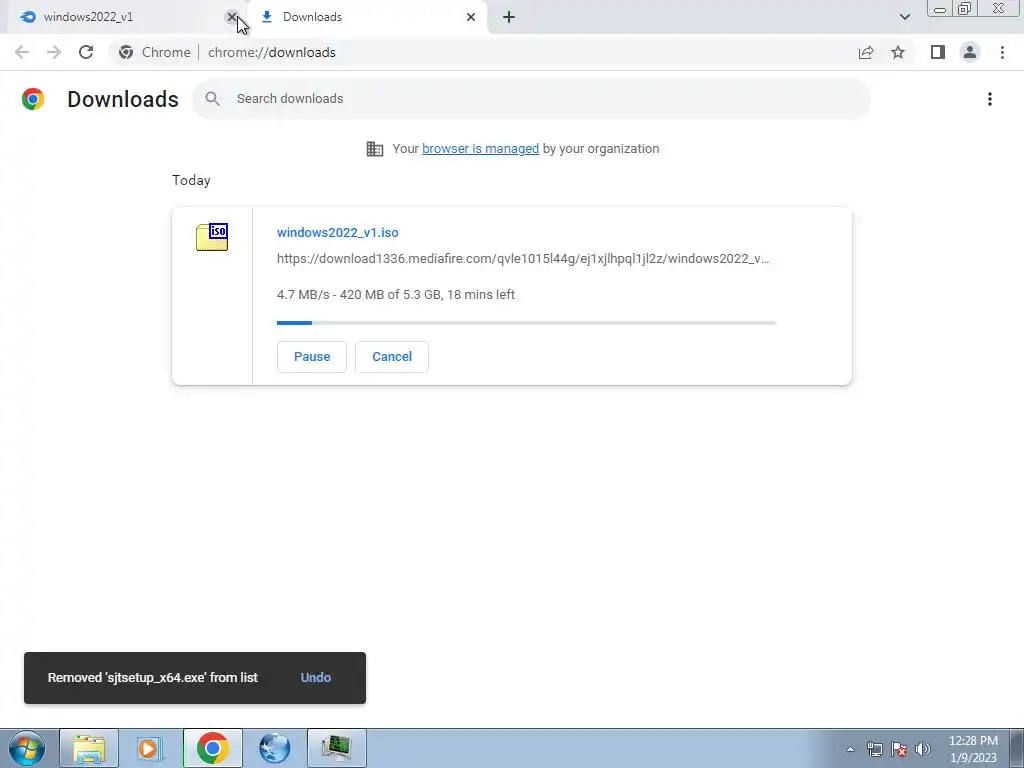Pause the windows2022_v1.iso download
1024x768 pixels.
312,357
